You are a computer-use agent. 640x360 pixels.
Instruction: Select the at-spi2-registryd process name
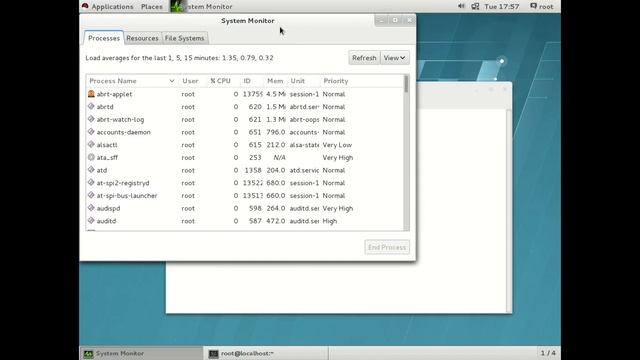pyautogui.click(x=123, y=182)
